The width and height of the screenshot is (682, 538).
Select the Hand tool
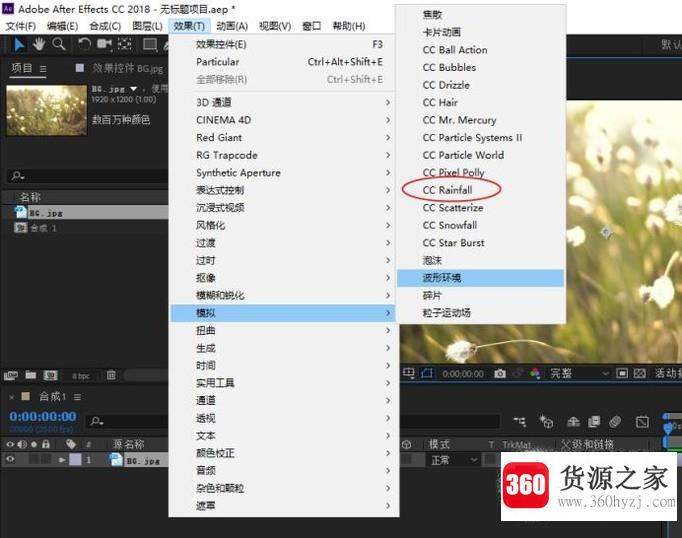click(39, 44)
